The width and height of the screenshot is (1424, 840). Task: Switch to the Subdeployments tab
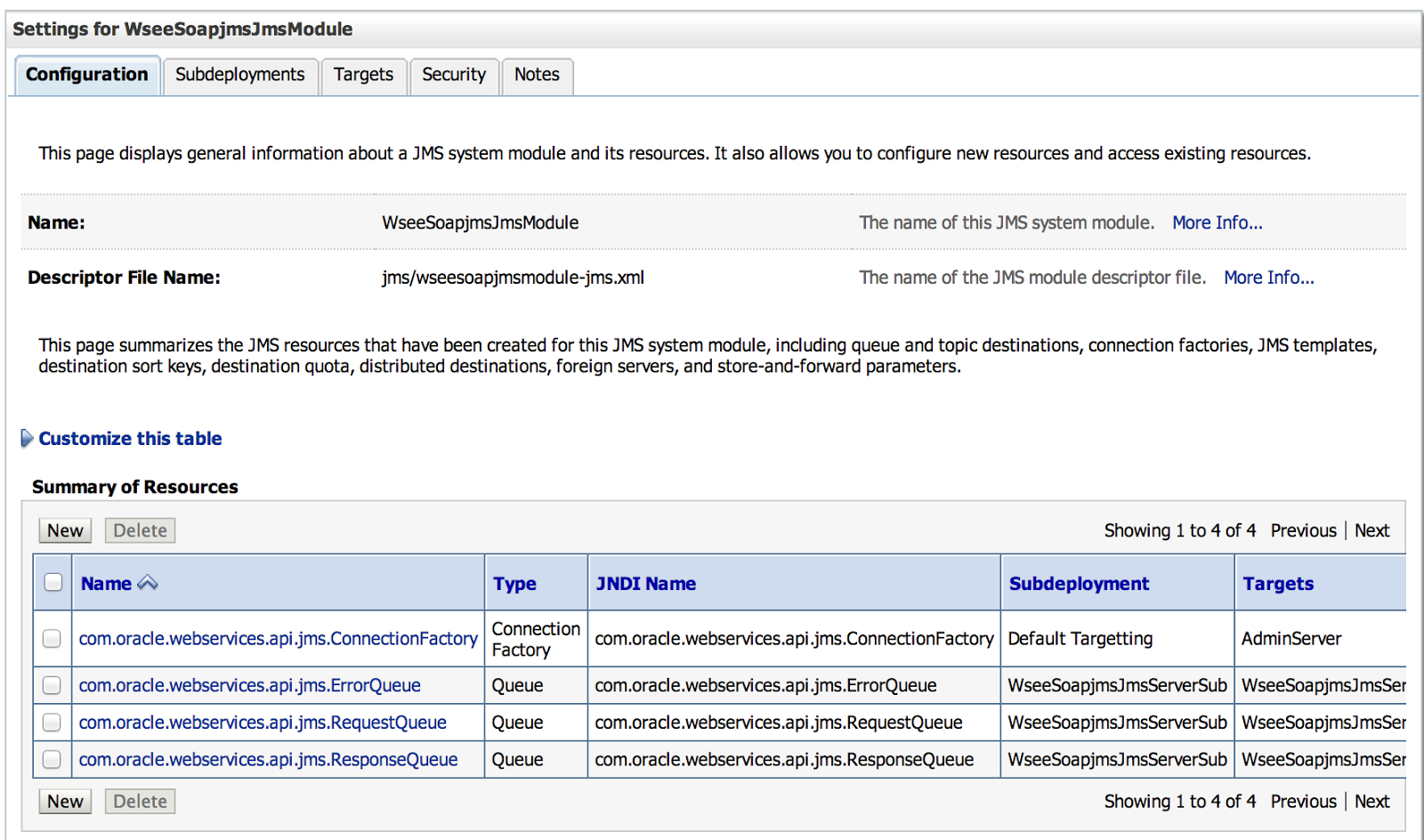(240, 75)
